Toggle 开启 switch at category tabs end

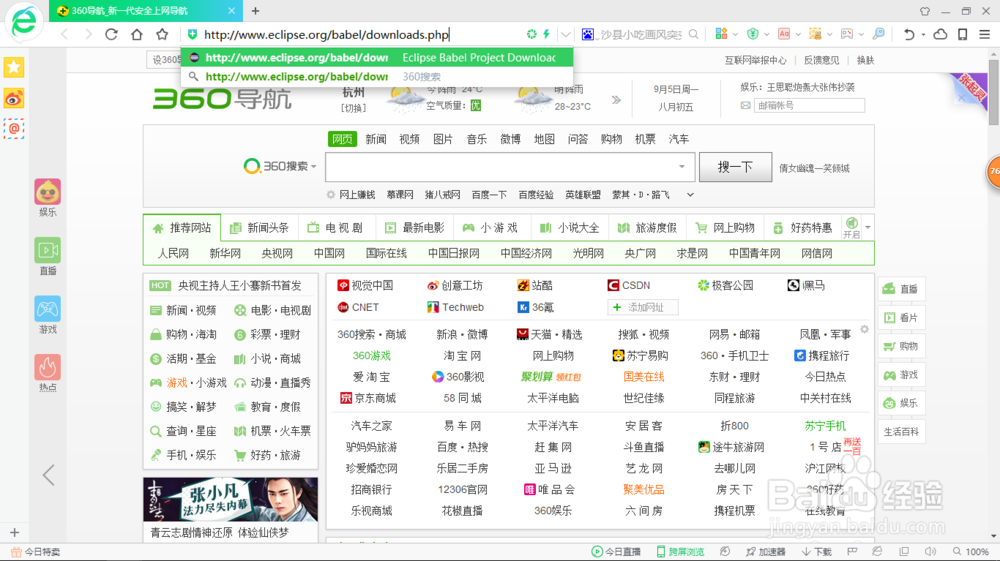852,228
